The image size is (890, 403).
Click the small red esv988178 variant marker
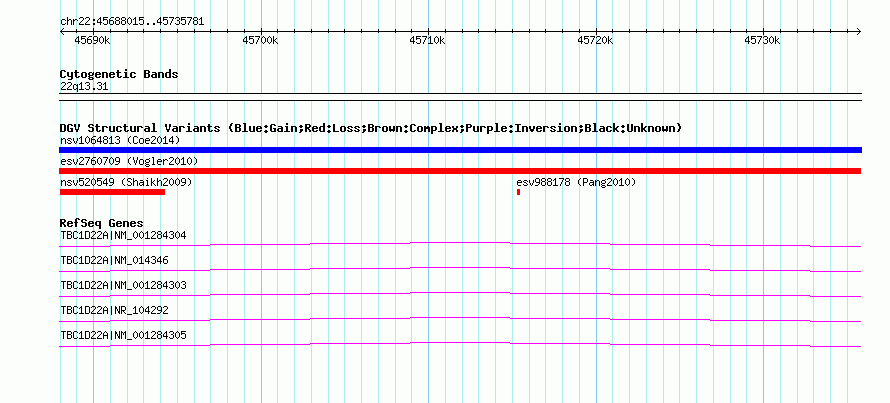518,192
